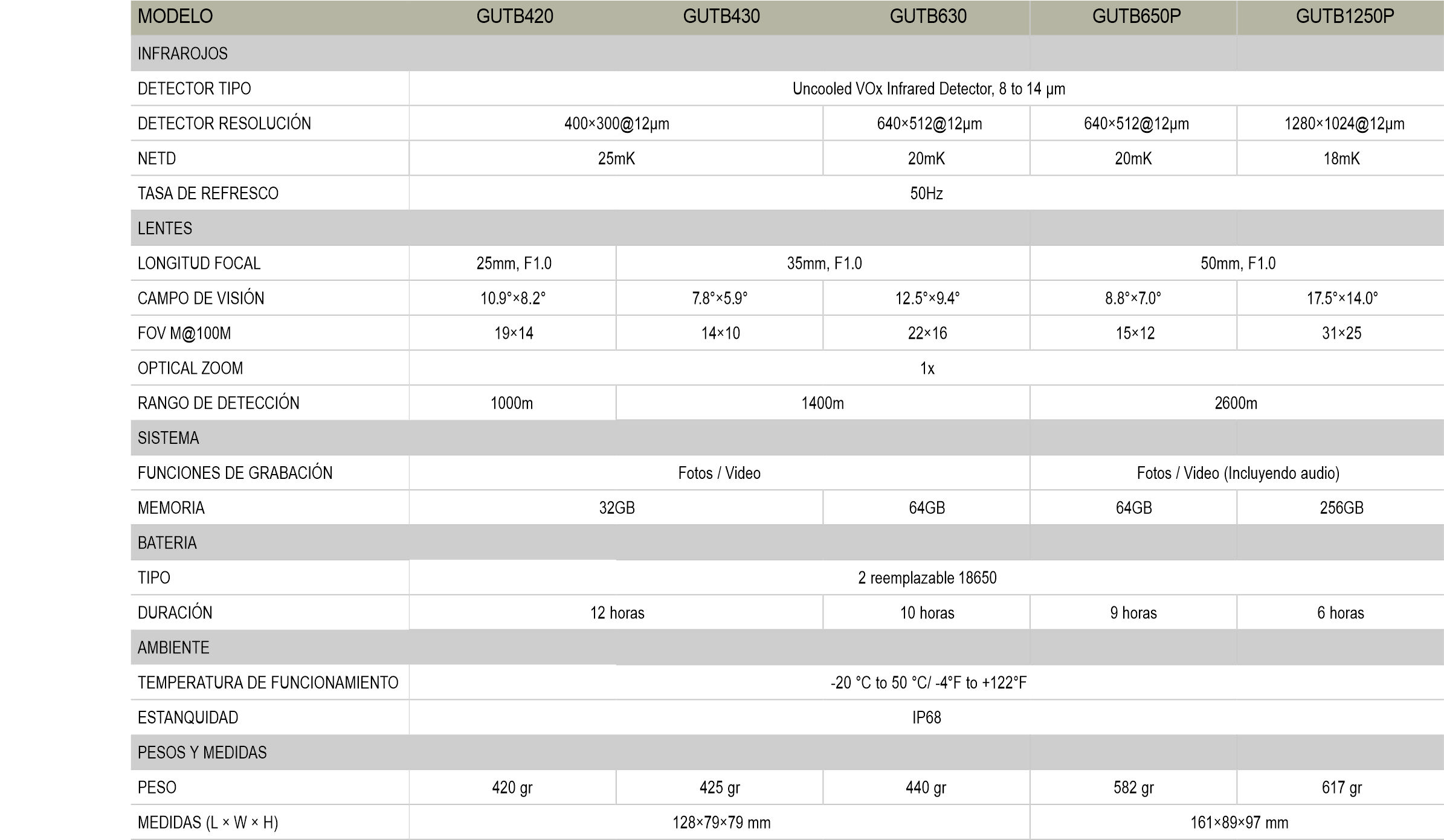Click the TEMPERATURA DE FUNCIONAMIENTO label
1444x840 pixels.
pos(268,682)
